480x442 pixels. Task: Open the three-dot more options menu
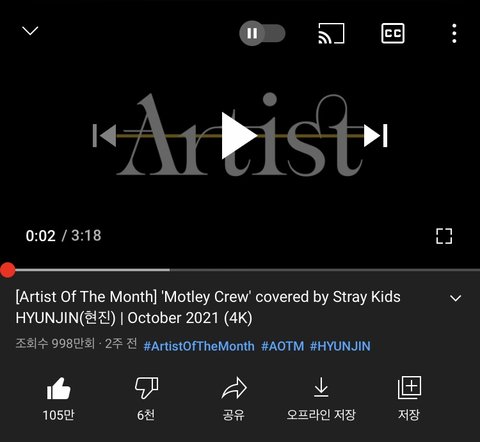[x=454, y=33]
